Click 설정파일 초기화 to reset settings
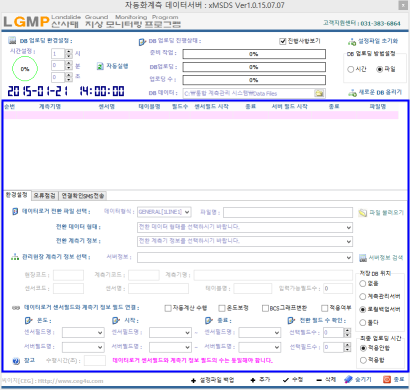 [x=373, y=41]
